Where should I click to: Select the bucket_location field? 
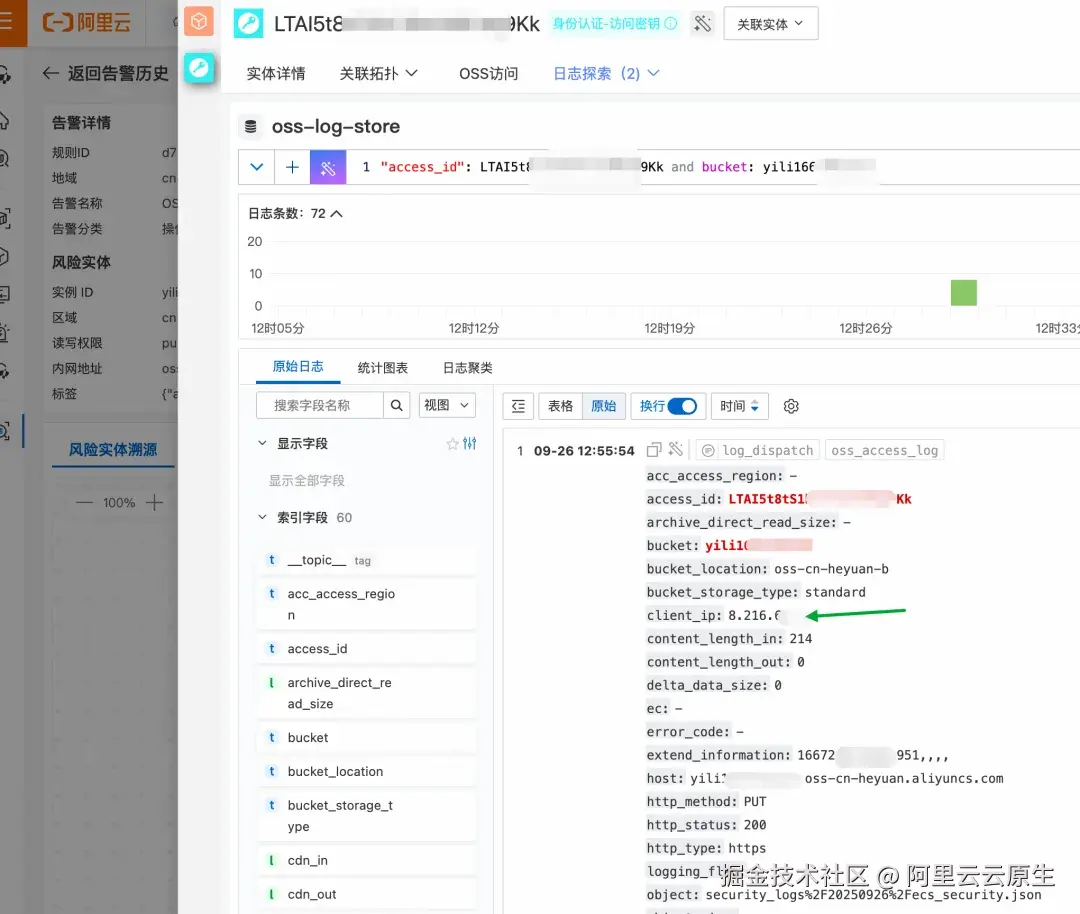366,771
